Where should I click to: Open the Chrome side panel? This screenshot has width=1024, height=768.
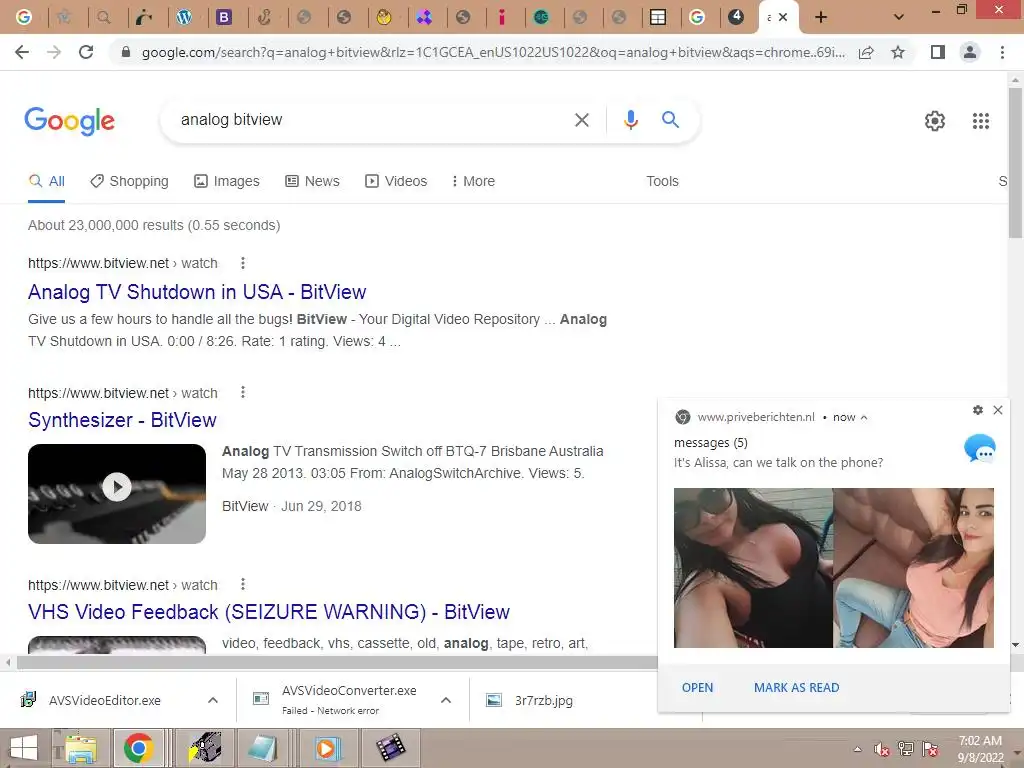click(x=938, y=52)
